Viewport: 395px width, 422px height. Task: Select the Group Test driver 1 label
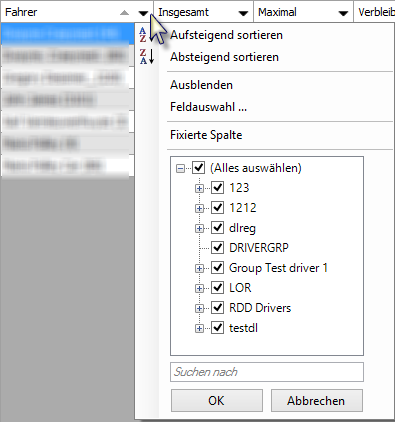278,268
